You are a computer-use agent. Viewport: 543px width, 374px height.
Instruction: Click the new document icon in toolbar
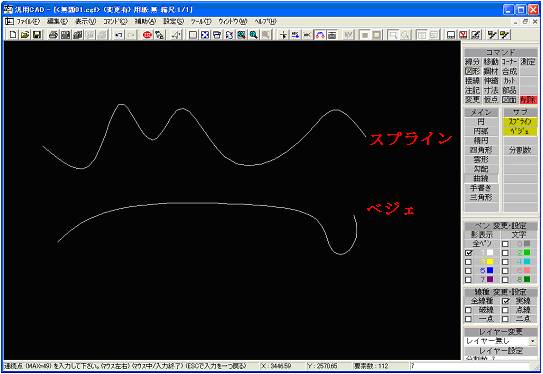tap(13, 35)
